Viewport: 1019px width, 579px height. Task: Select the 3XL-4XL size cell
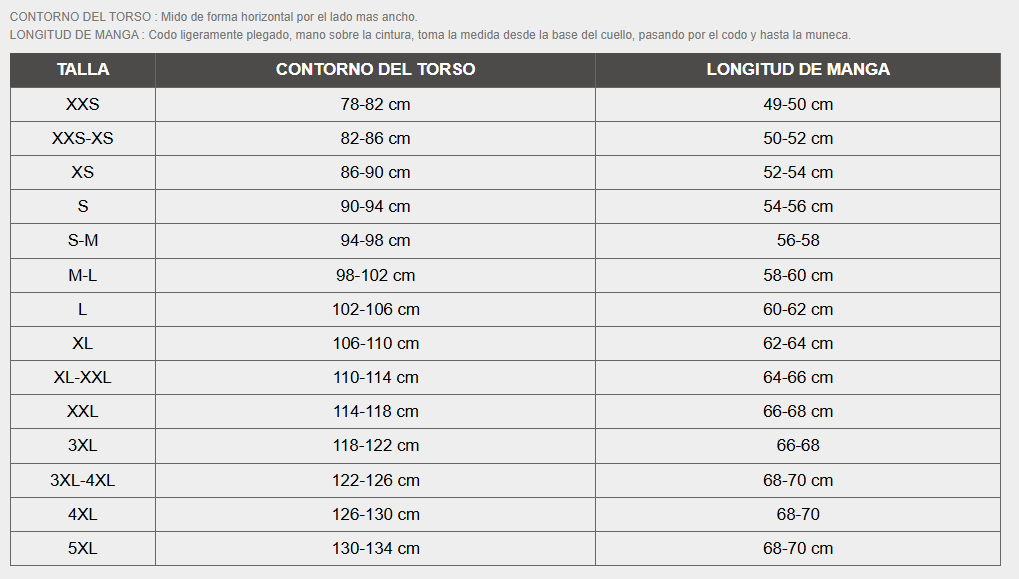[83, 480]
